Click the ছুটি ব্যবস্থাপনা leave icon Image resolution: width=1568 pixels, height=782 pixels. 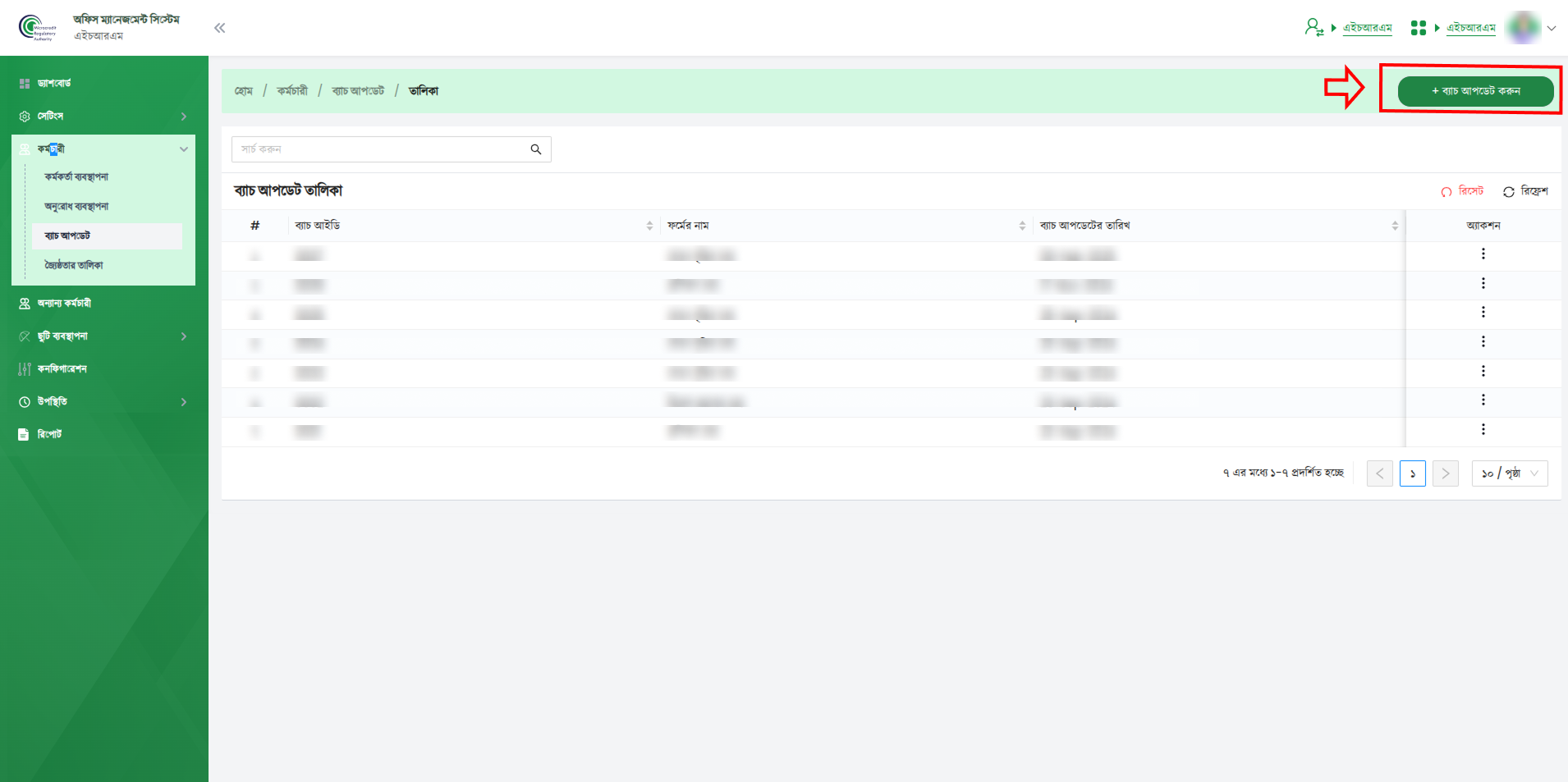(x=25, y=336)
